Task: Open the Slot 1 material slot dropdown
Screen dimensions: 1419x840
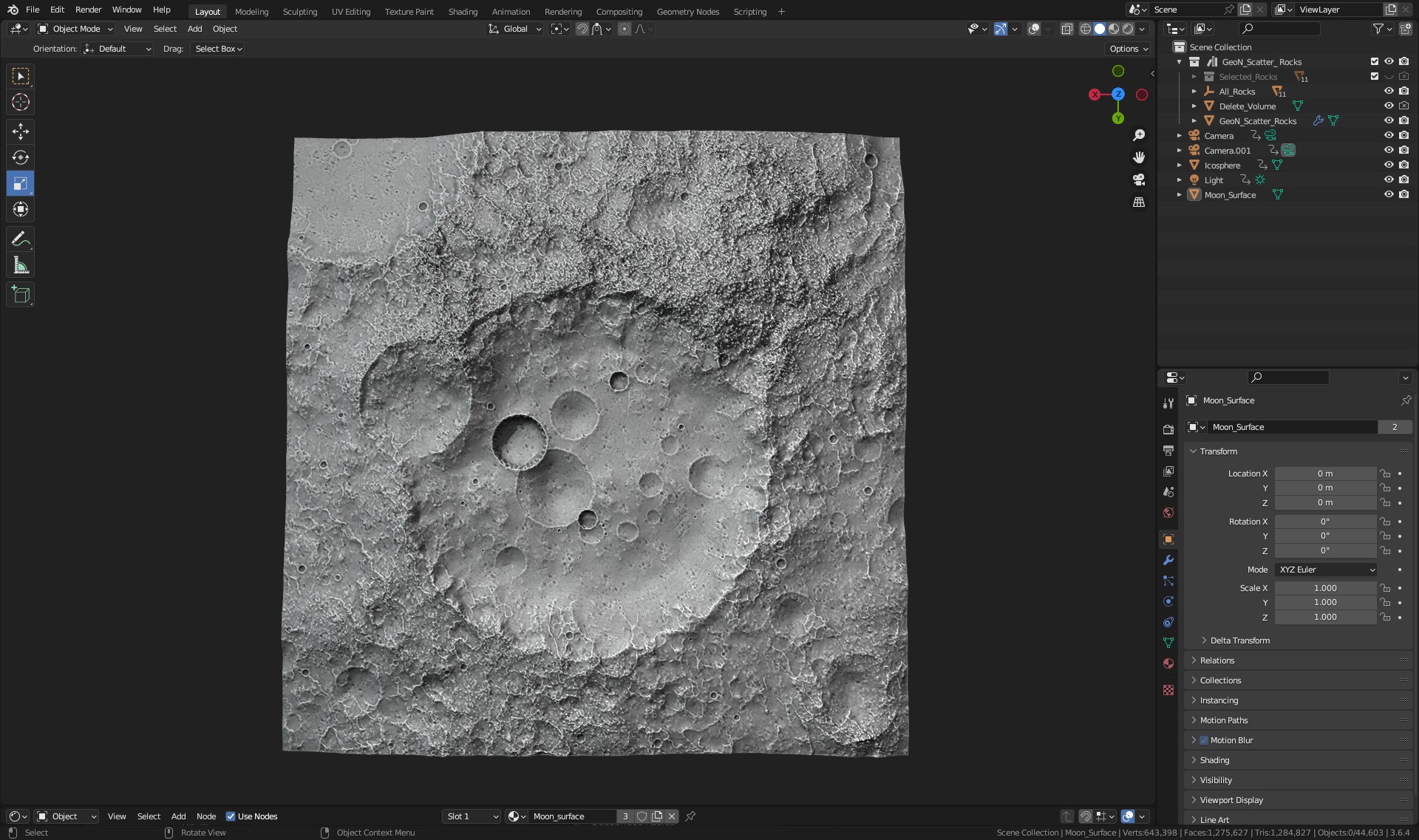Action: pyautogui.click(x=472, y=816)
